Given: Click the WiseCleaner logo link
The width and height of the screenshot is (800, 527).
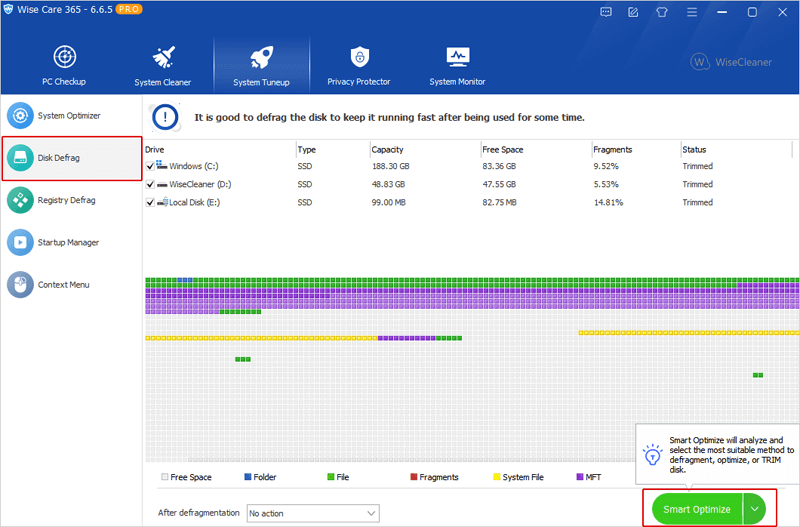Looking at the screenshot, I should 731,62.
